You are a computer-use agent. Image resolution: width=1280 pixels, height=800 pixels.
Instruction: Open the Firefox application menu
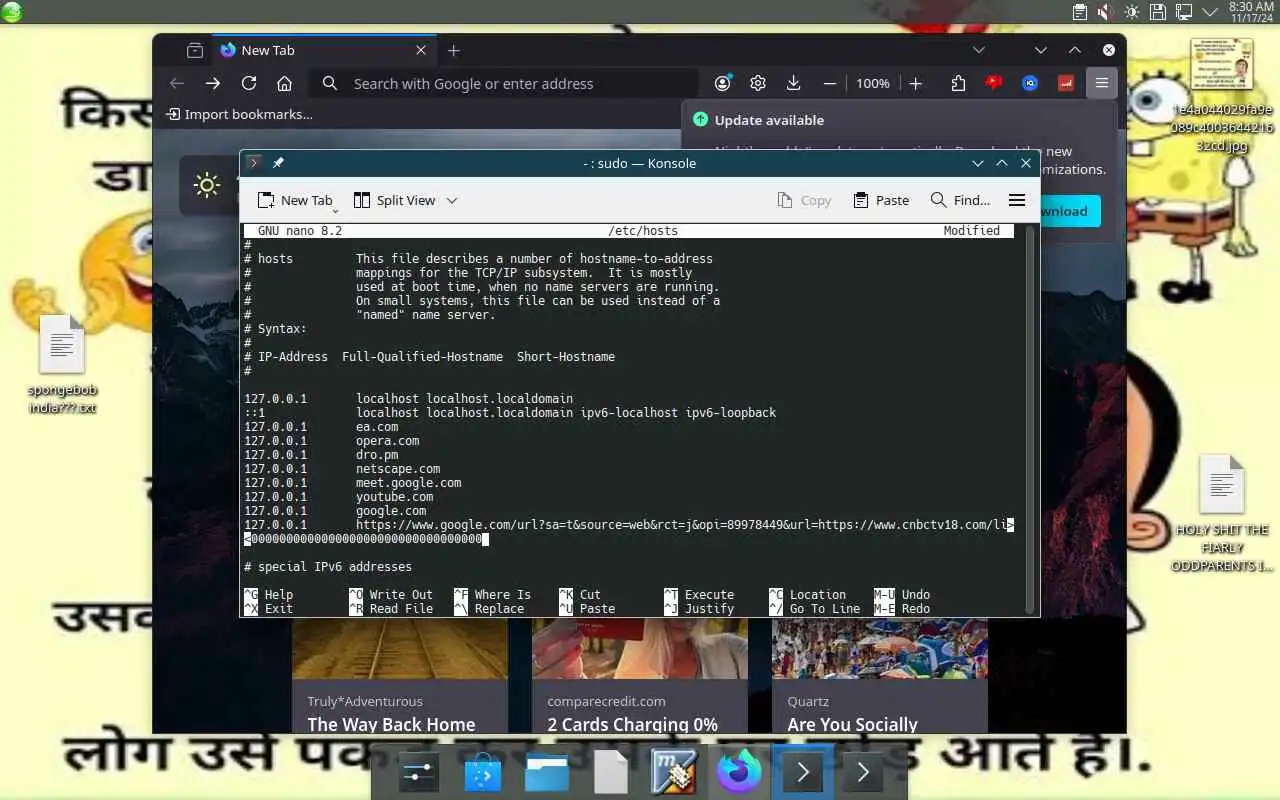[1101, 84]
